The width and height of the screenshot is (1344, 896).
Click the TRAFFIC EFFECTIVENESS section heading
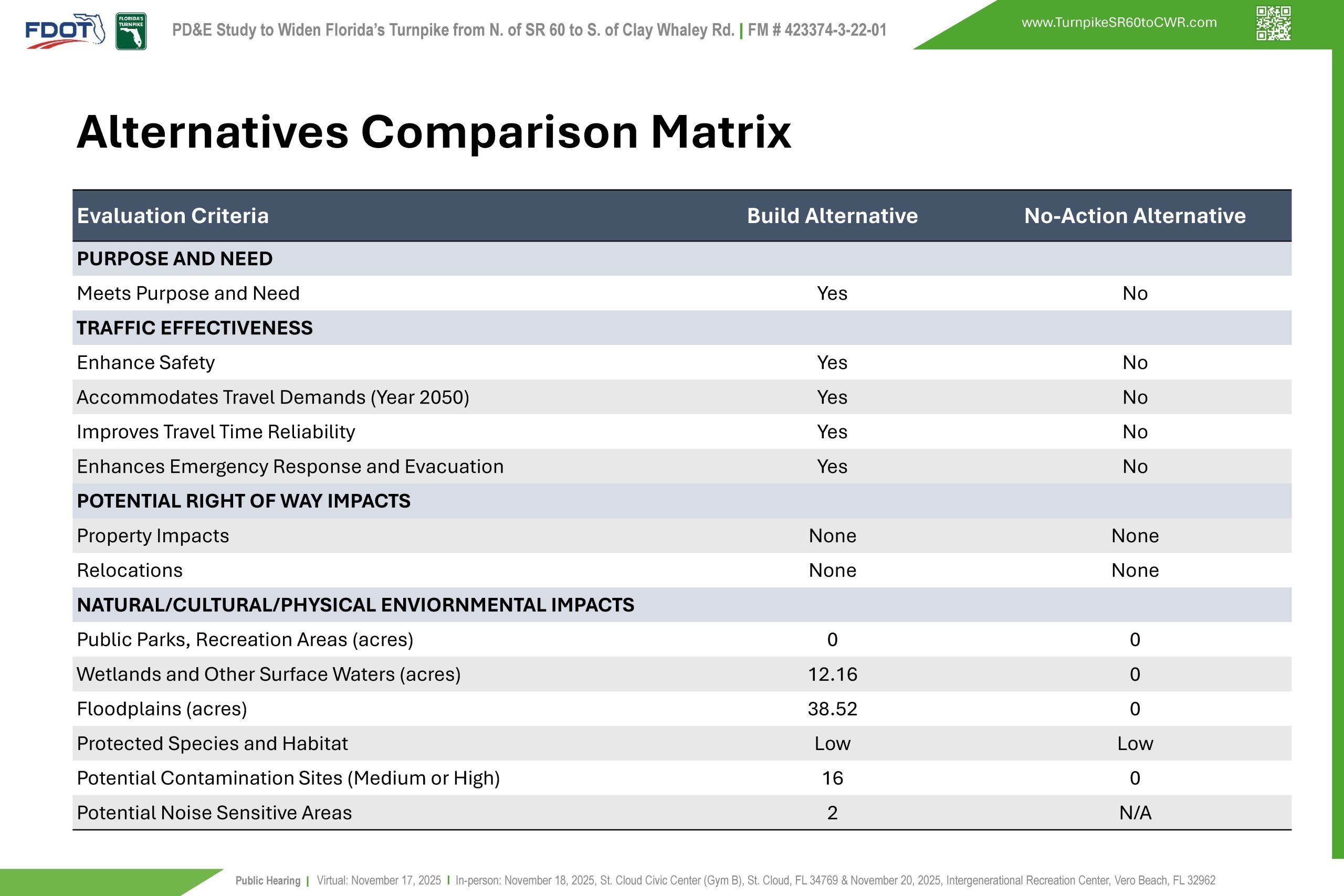tap(195, 328)
